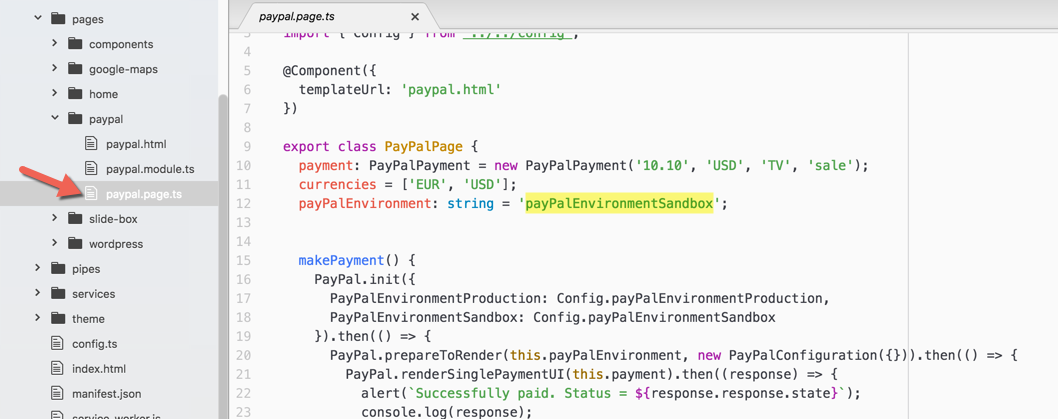Click the home folder icon
The height and width of the screenshot is (419, 1058).
[75, 94]
